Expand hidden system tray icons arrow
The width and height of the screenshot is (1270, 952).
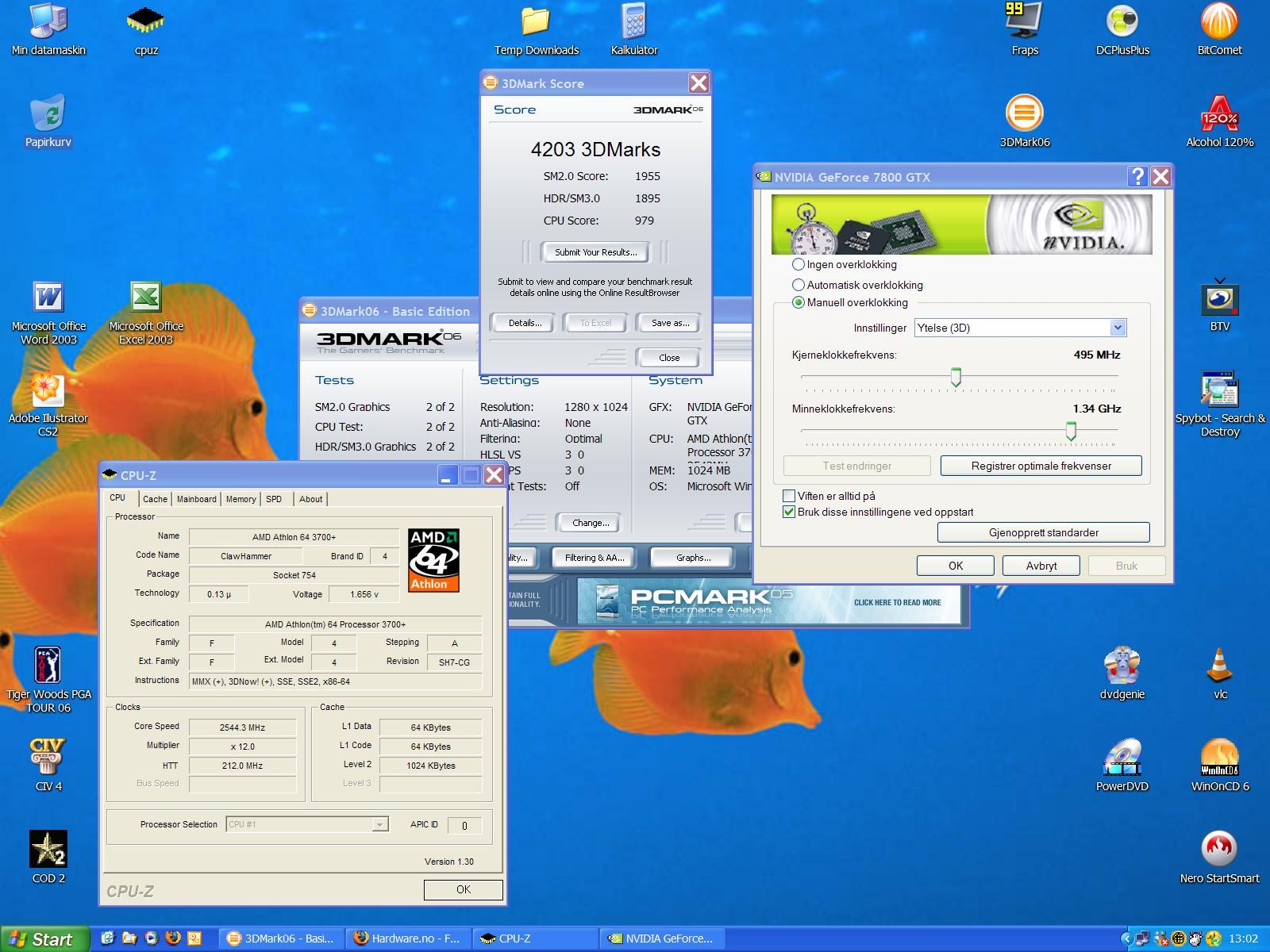tap(1126, 939)
